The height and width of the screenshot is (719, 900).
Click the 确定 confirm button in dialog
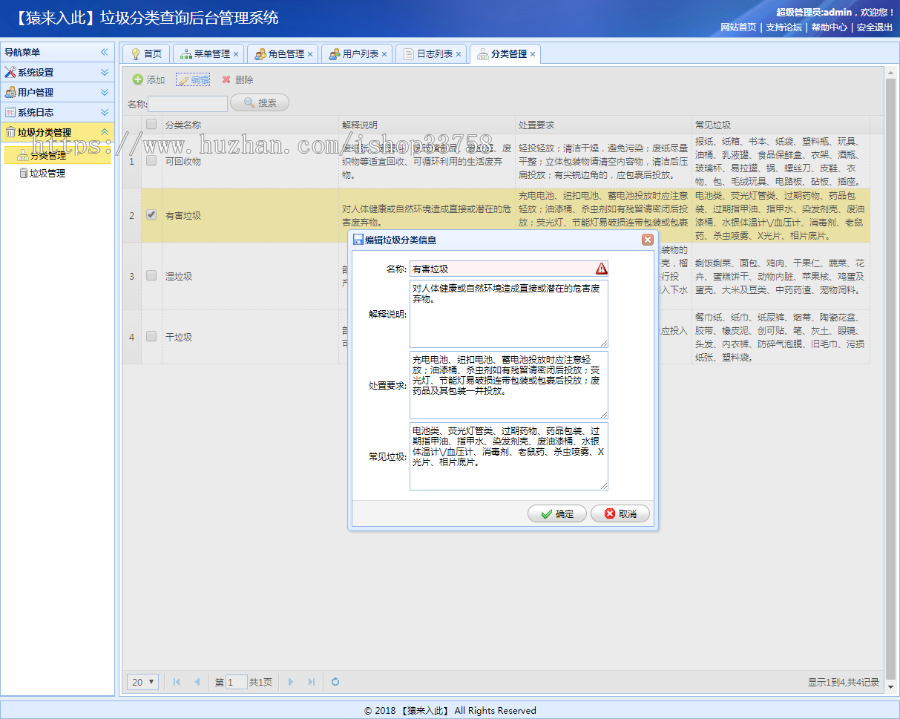[556, 512]
